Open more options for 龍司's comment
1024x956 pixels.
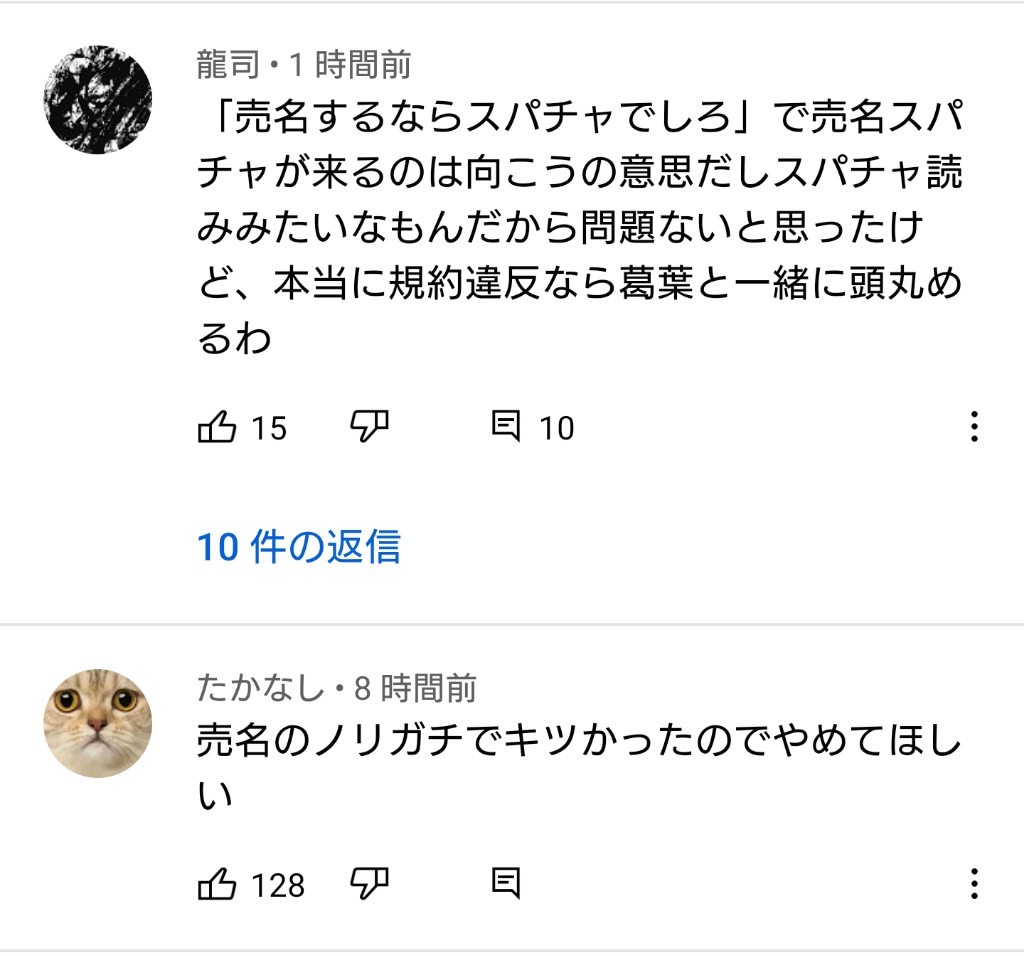974,428
